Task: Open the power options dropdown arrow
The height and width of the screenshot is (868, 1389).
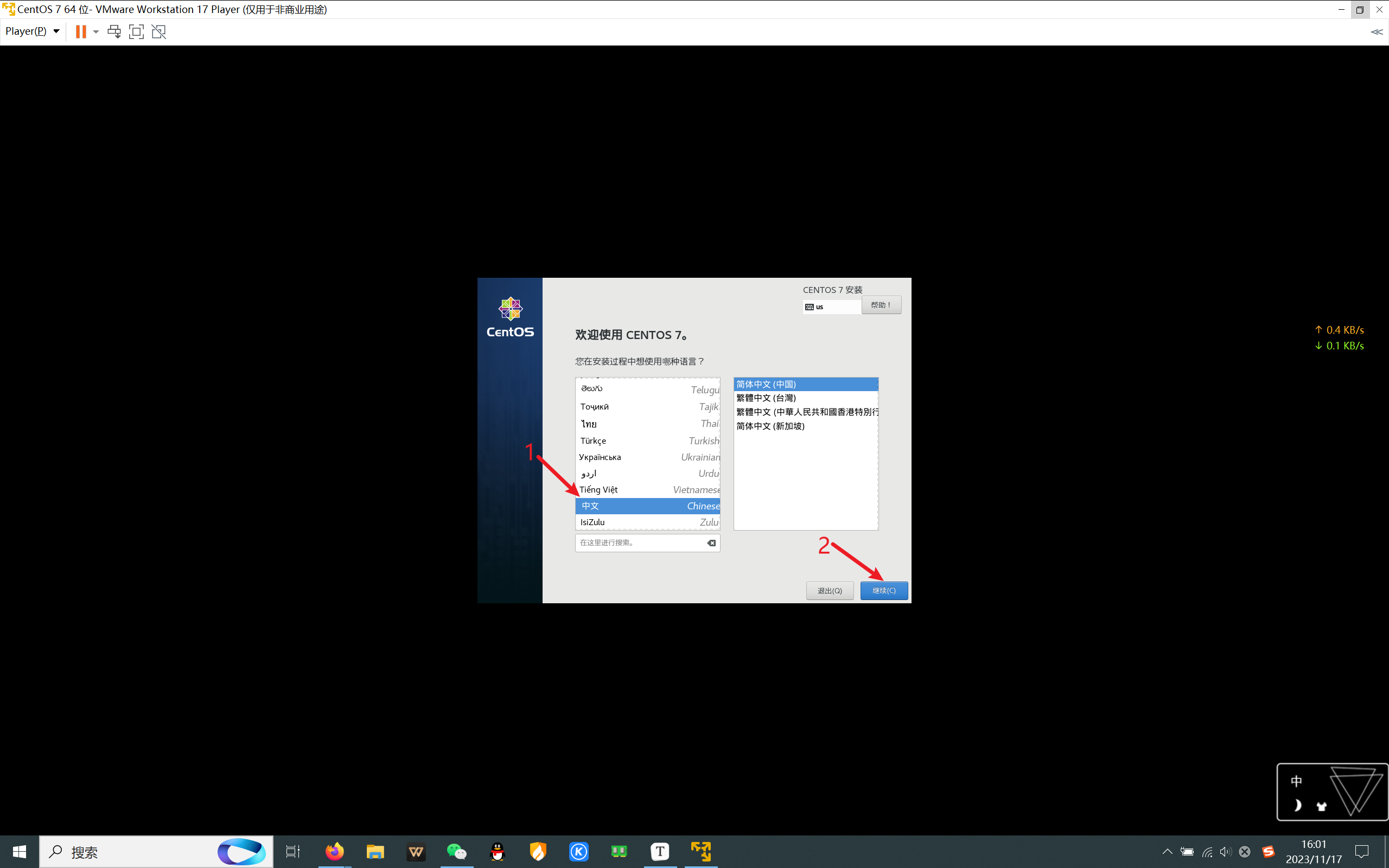Action: point(96,31)
